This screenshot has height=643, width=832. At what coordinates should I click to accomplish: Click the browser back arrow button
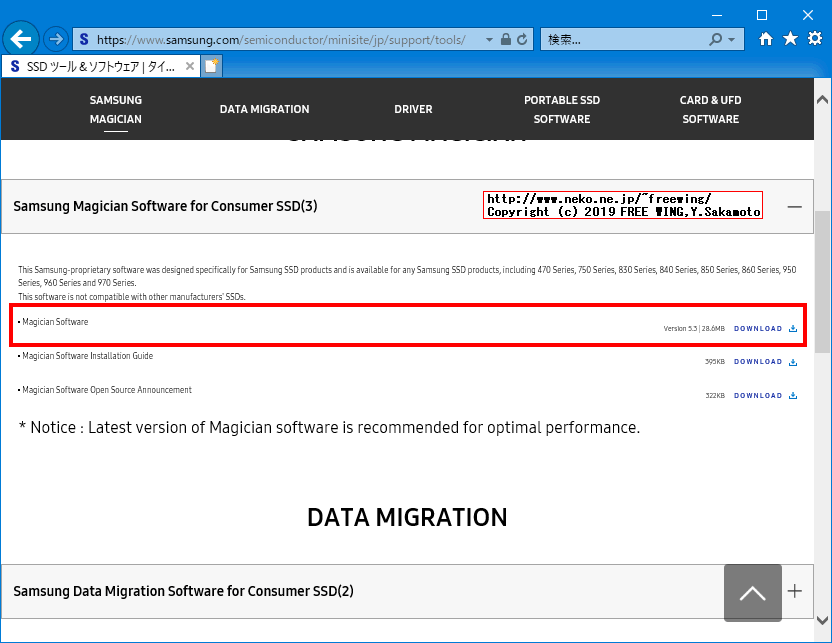point(21,39)
